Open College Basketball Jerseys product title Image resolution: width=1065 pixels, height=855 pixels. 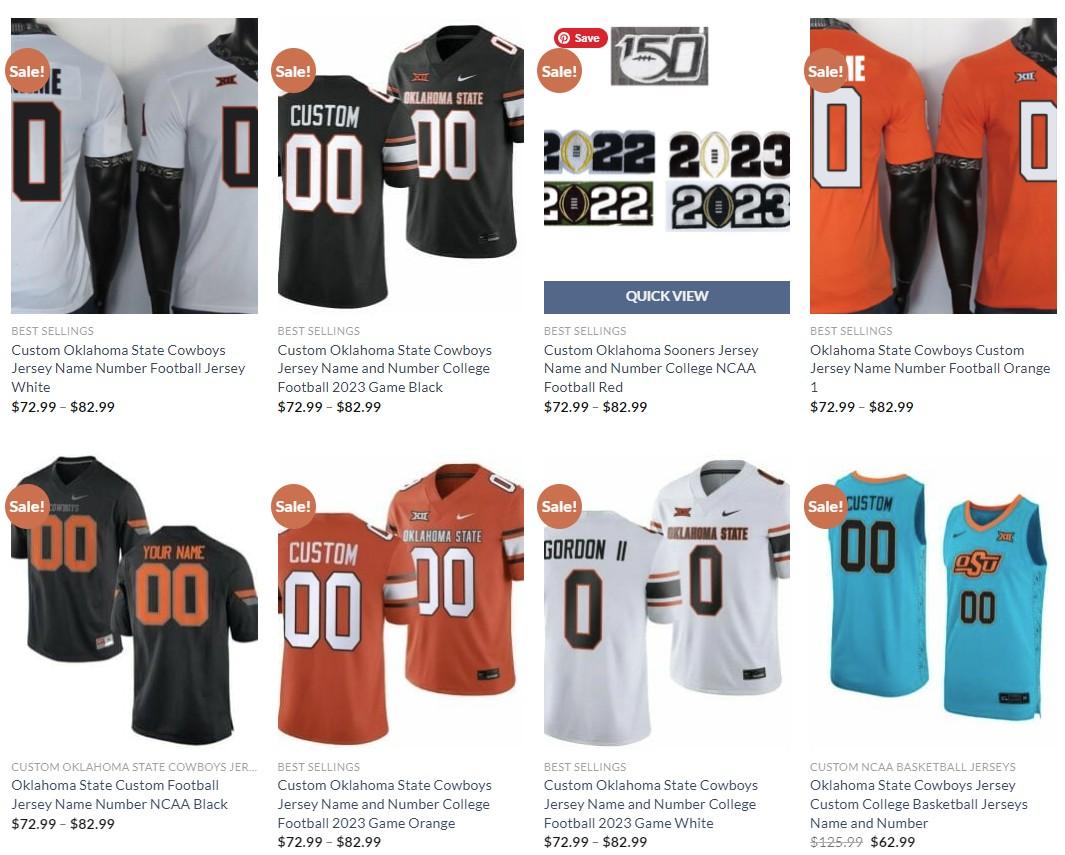click(x=918, y=804)
